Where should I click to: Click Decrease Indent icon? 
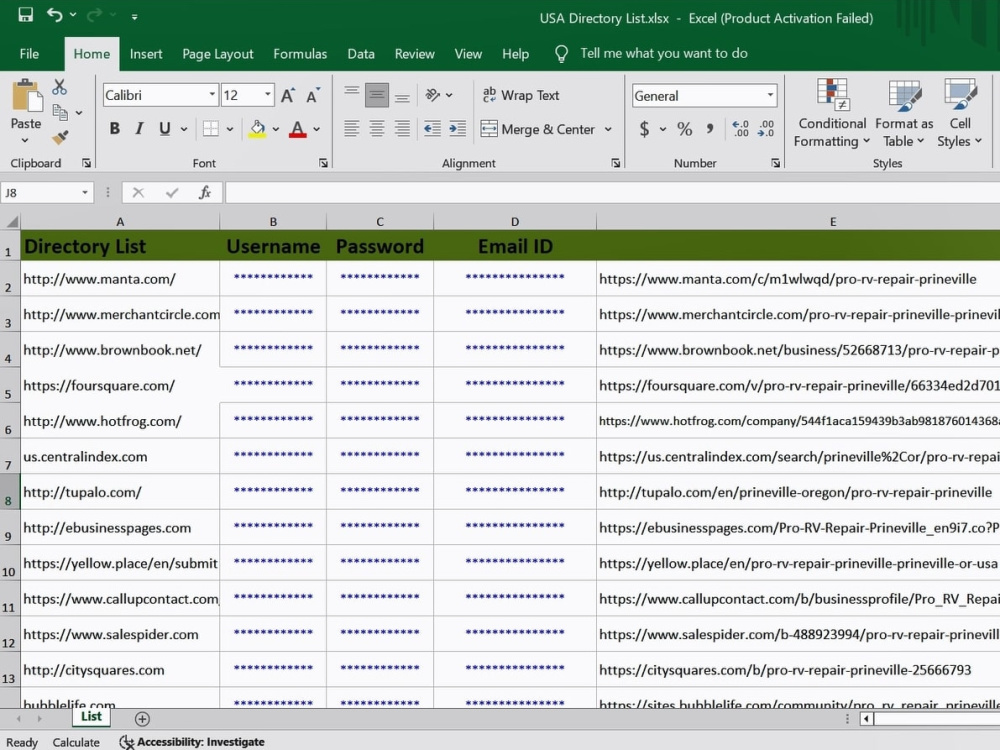[432, 129]
